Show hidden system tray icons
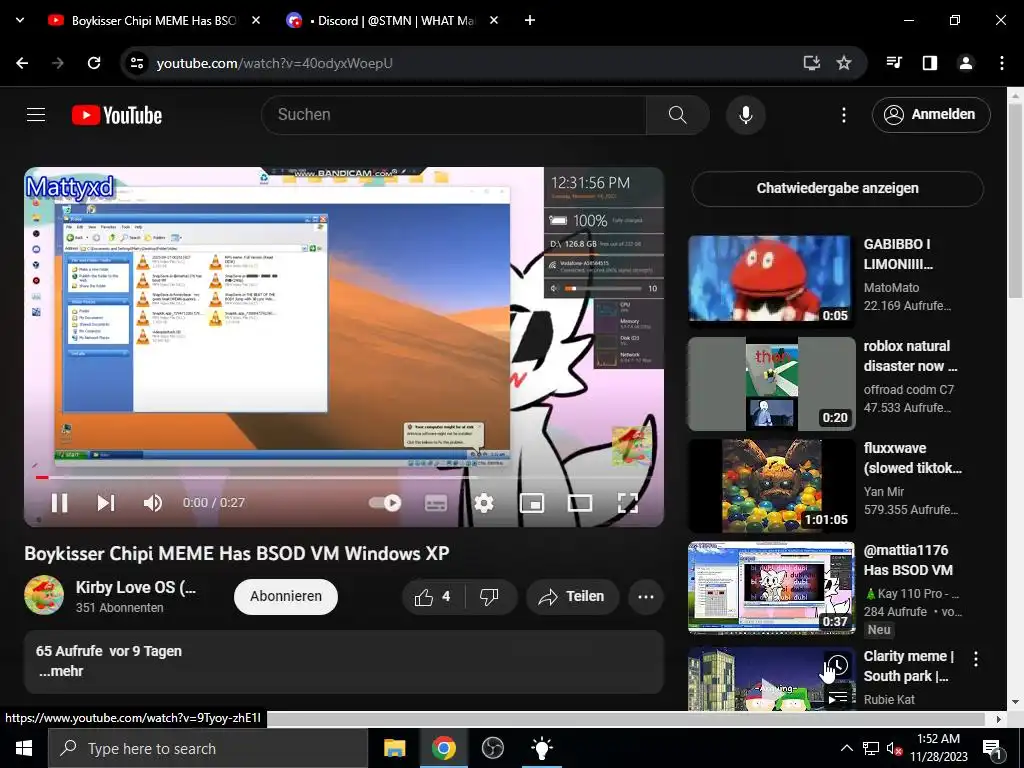The width and height of the screenshot is (1024, 768). [x=846, y=748]
